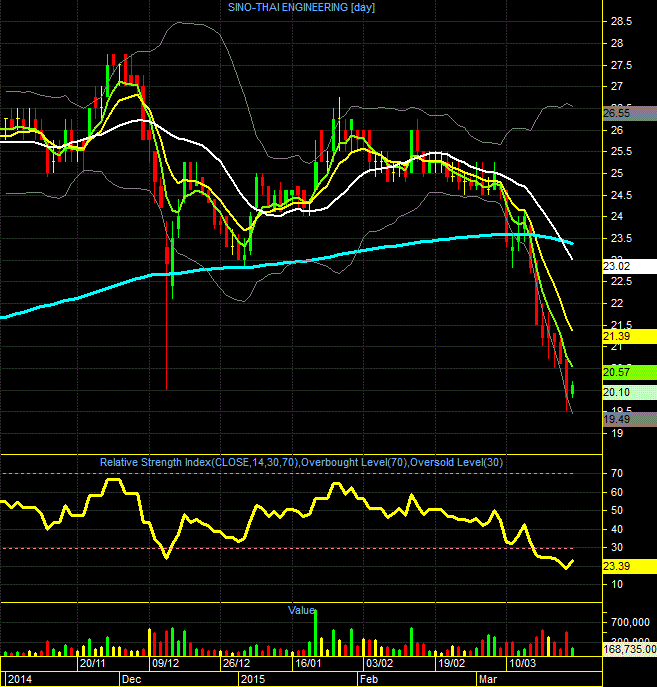
Task: Click the Relative Strength Index indicator title
Action: pos(301,463)
